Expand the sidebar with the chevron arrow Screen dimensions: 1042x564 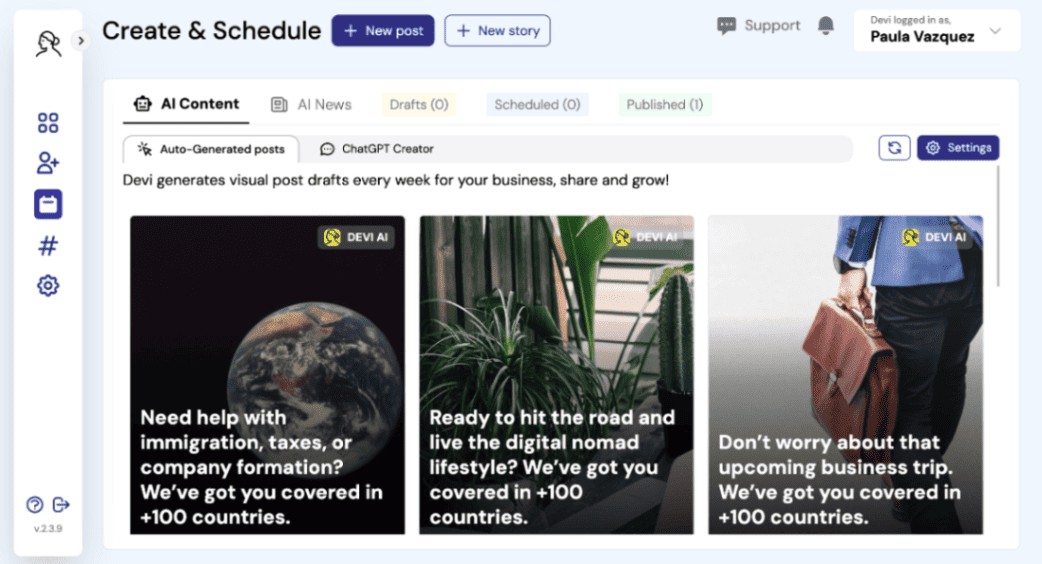(x=81, y=41)
